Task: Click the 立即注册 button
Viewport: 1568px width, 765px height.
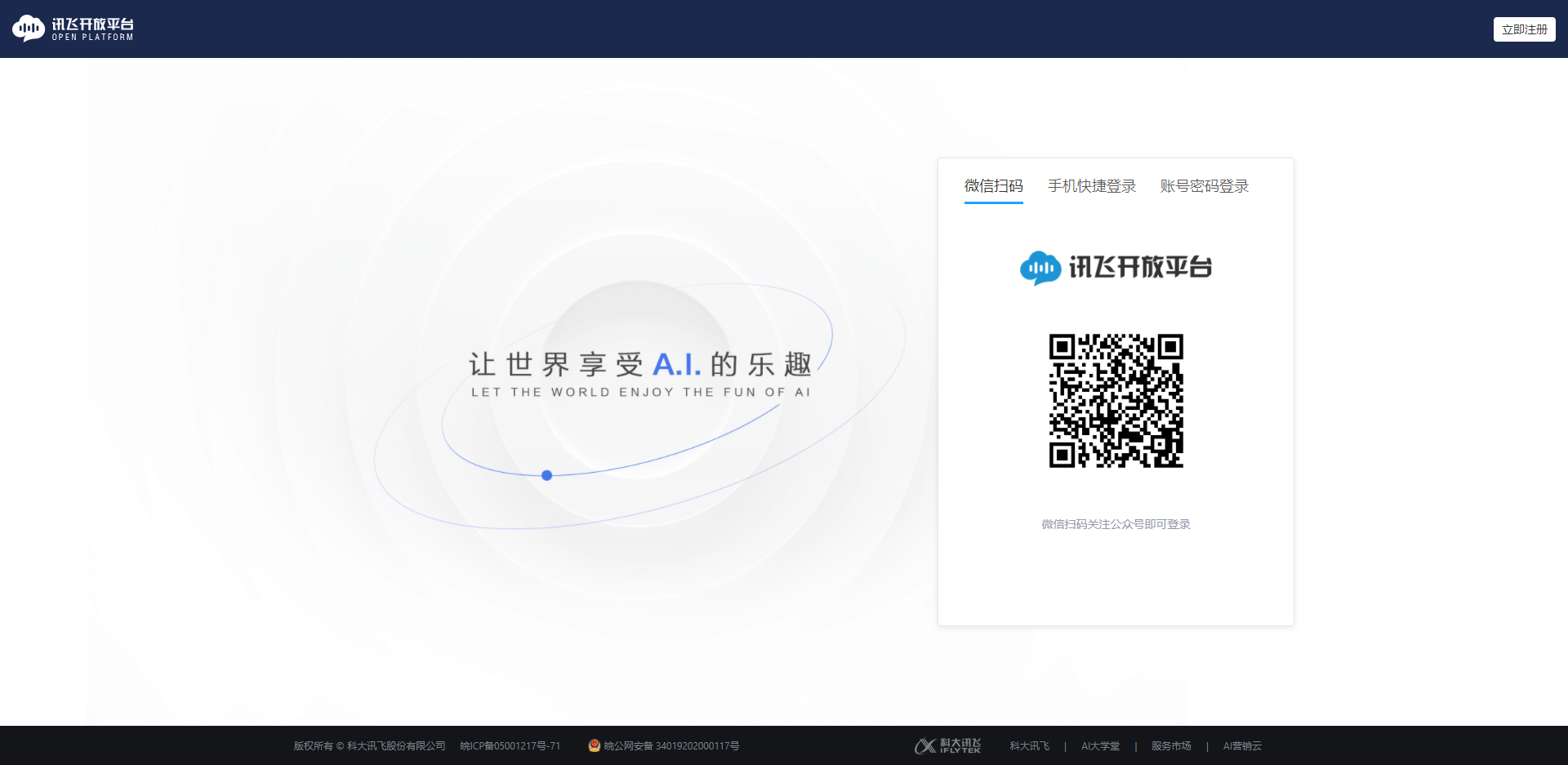Action: 1524,28
